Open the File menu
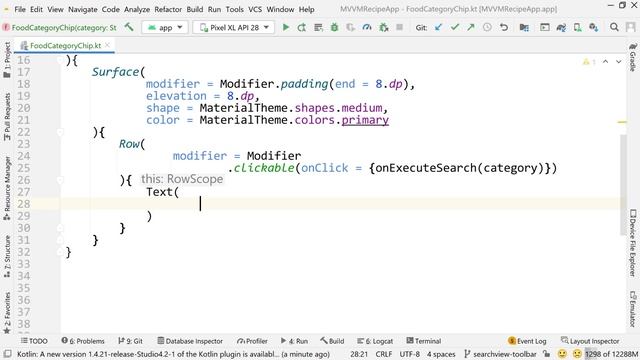640x360 pixels. click(20, 9)
